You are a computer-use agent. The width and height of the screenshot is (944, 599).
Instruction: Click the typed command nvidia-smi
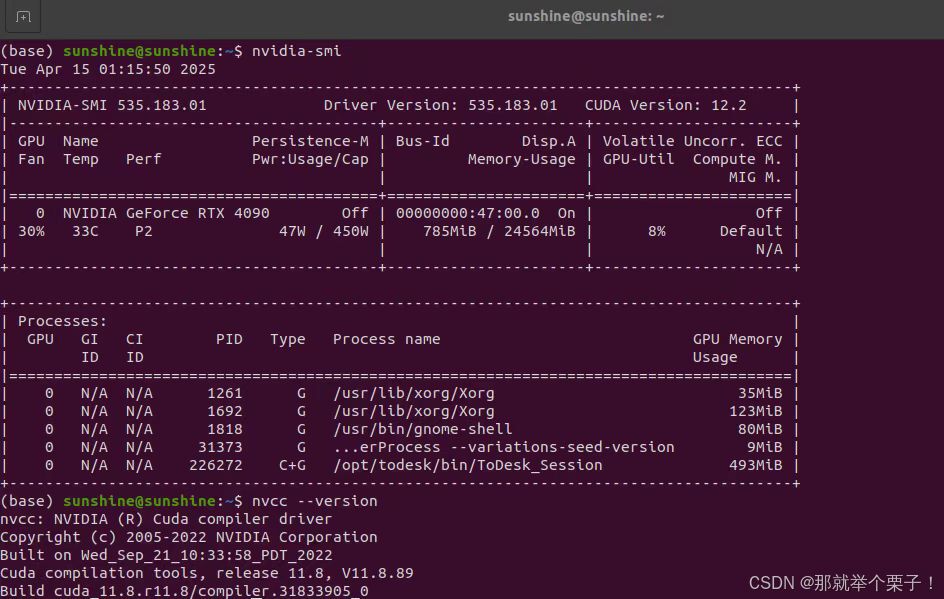[x=296, y=51]
